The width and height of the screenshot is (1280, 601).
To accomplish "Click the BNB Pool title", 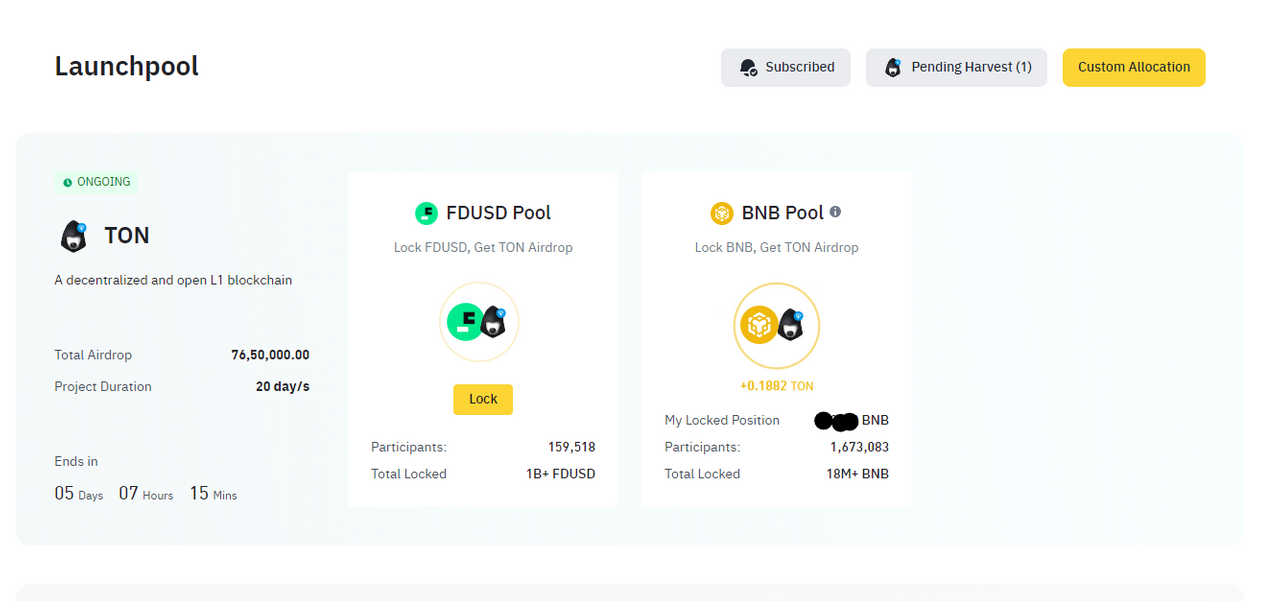I will tap(783, 213).
